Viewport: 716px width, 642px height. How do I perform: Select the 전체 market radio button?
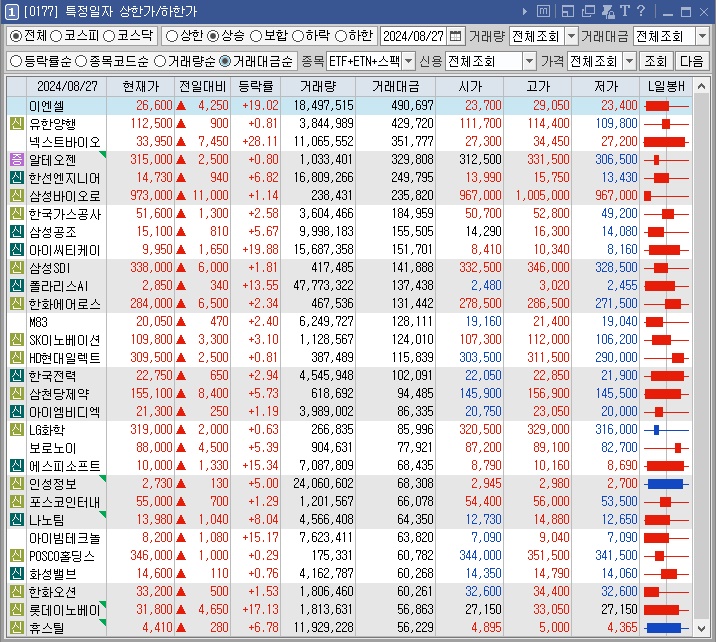pos(16,36)
